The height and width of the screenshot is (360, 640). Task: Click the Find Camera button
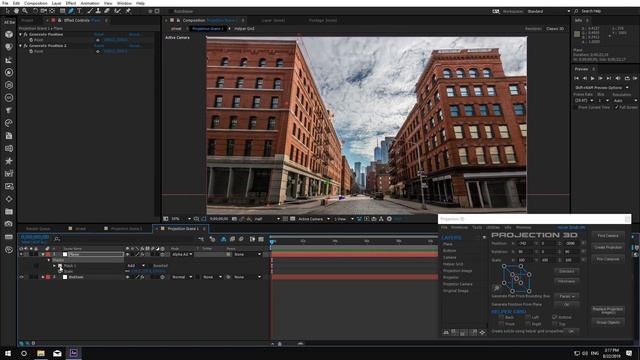point(608,236)
